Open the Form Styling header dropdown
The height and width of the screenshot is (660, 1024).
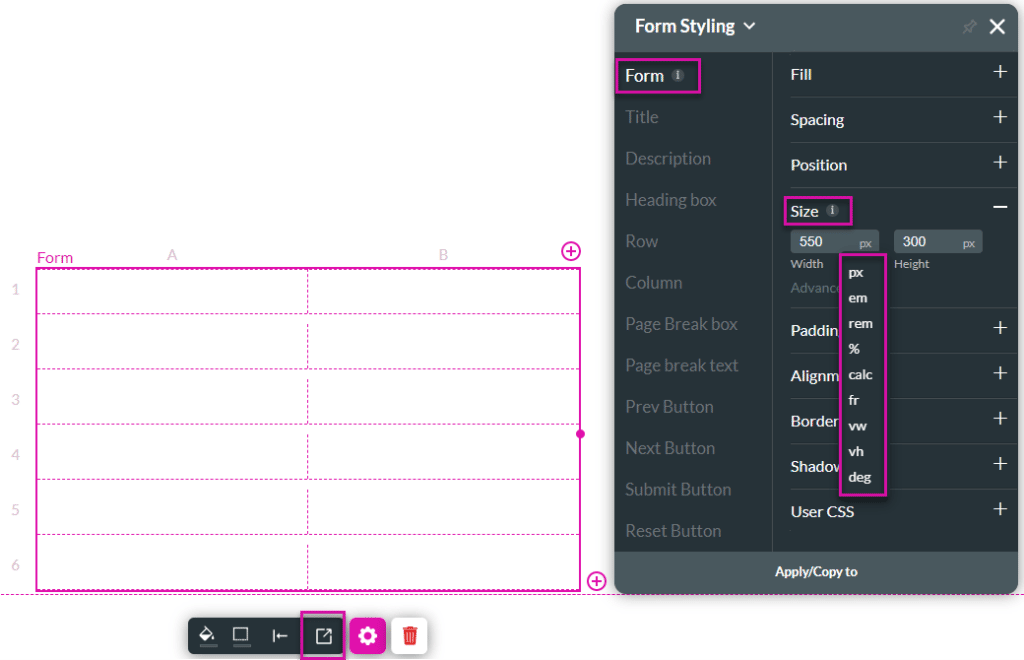748,27
